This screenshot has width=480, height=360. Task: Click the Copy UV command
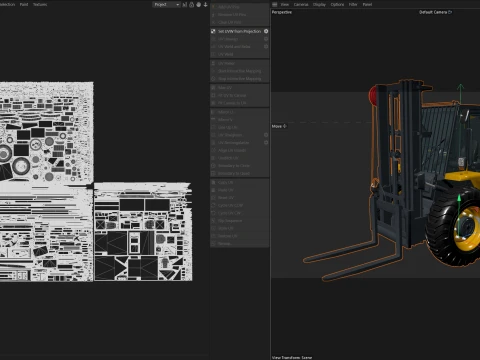[x=240, y=182]
